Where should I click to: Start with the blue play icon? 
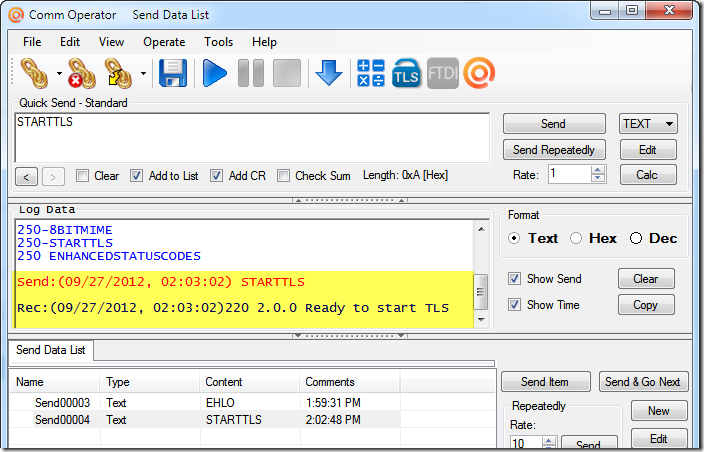click(x=214, y=73)
